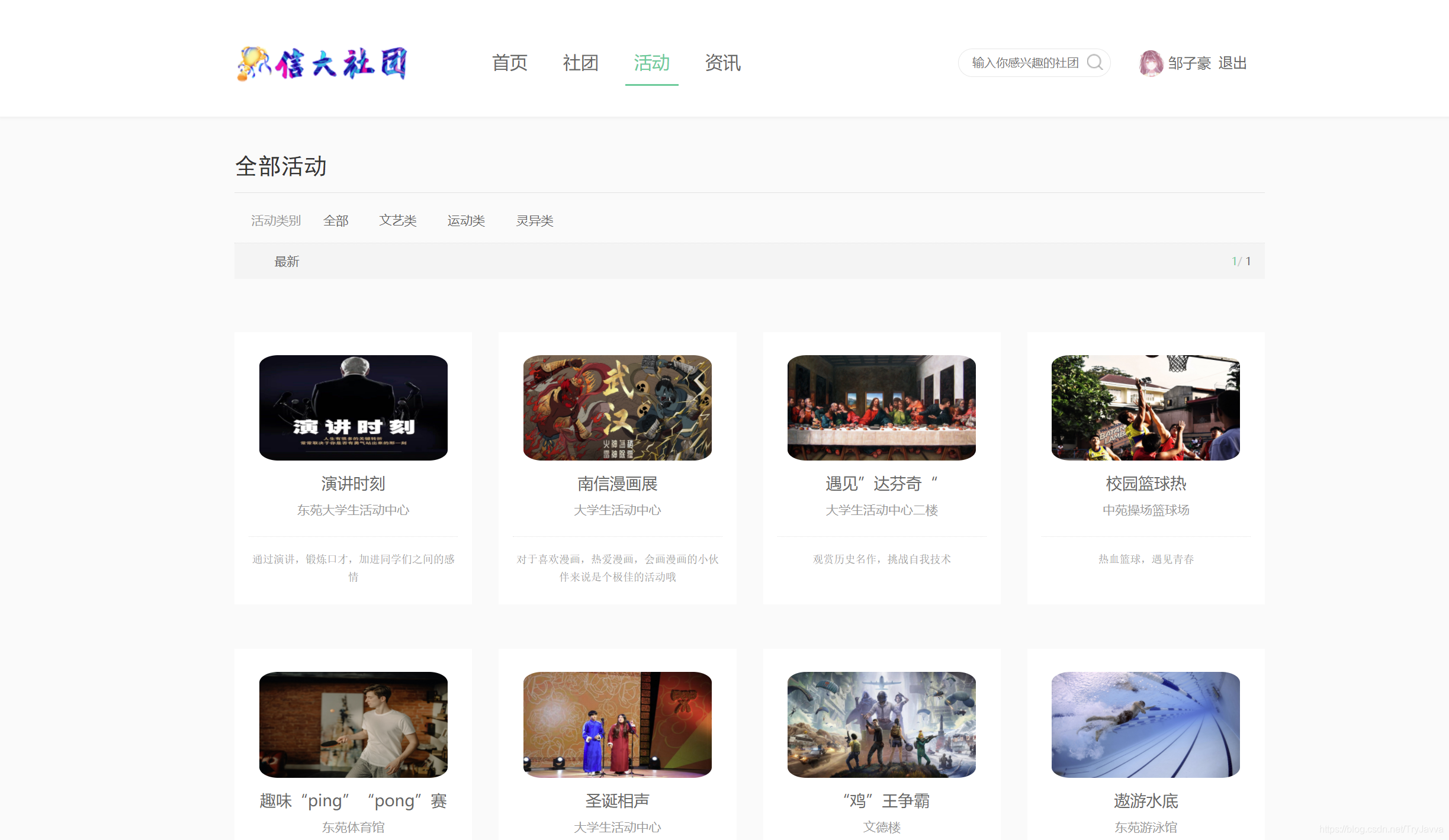This screenshot has width=1449, height=840.
Task: Open the 遇见达芬奇 Last Supper image
Action: 881,408
